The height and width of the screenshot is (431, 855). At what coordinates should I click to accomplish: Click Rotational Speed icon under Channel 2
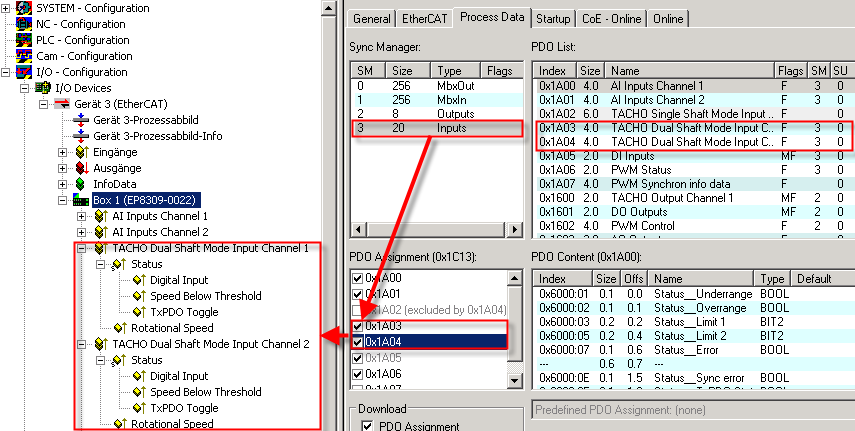point(121,424)
